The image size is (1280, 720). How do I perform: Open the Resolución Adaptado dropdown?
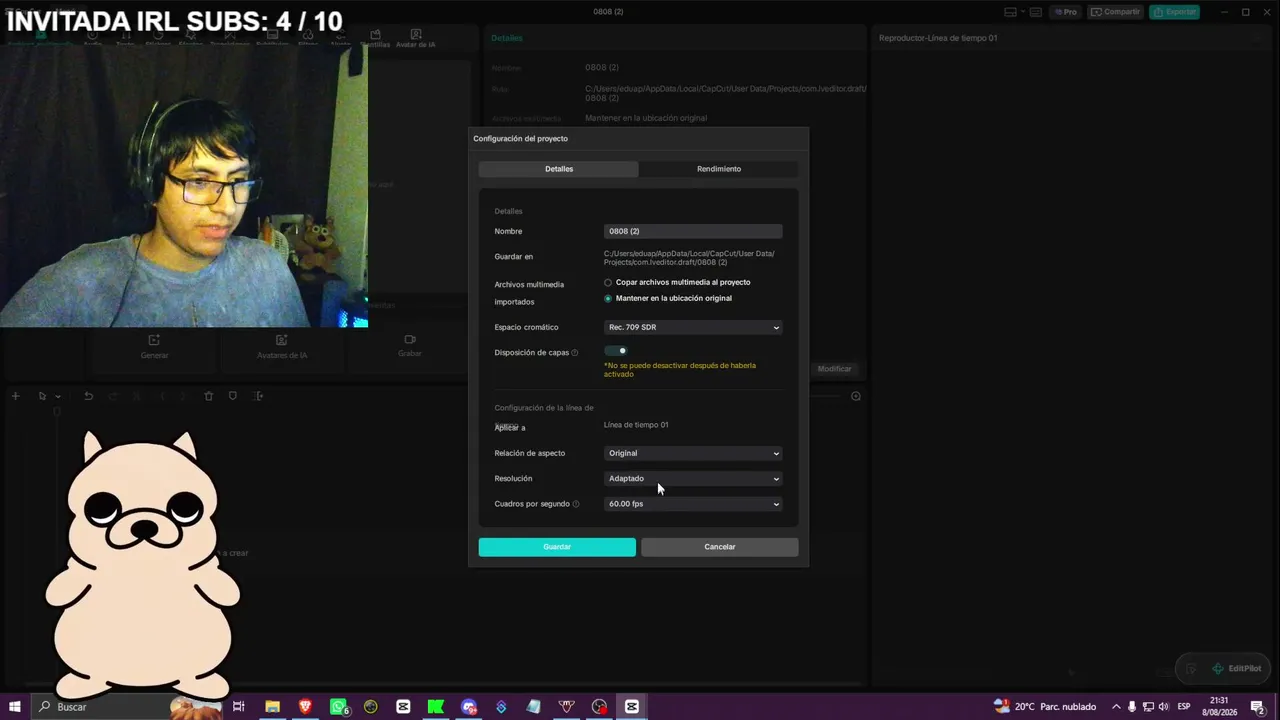[x=693, y=478]
